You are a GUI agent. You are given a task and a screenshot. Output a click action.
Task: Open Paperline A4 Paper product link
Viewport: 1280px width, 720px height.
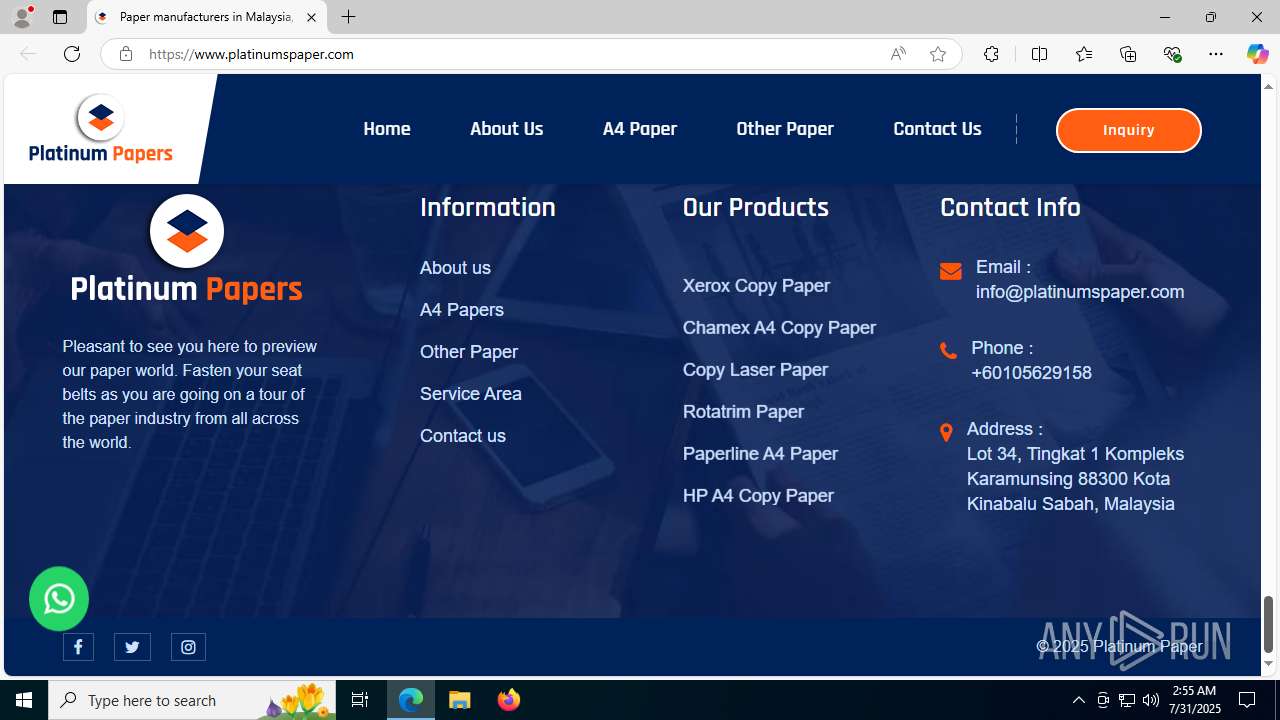point(760,454)
